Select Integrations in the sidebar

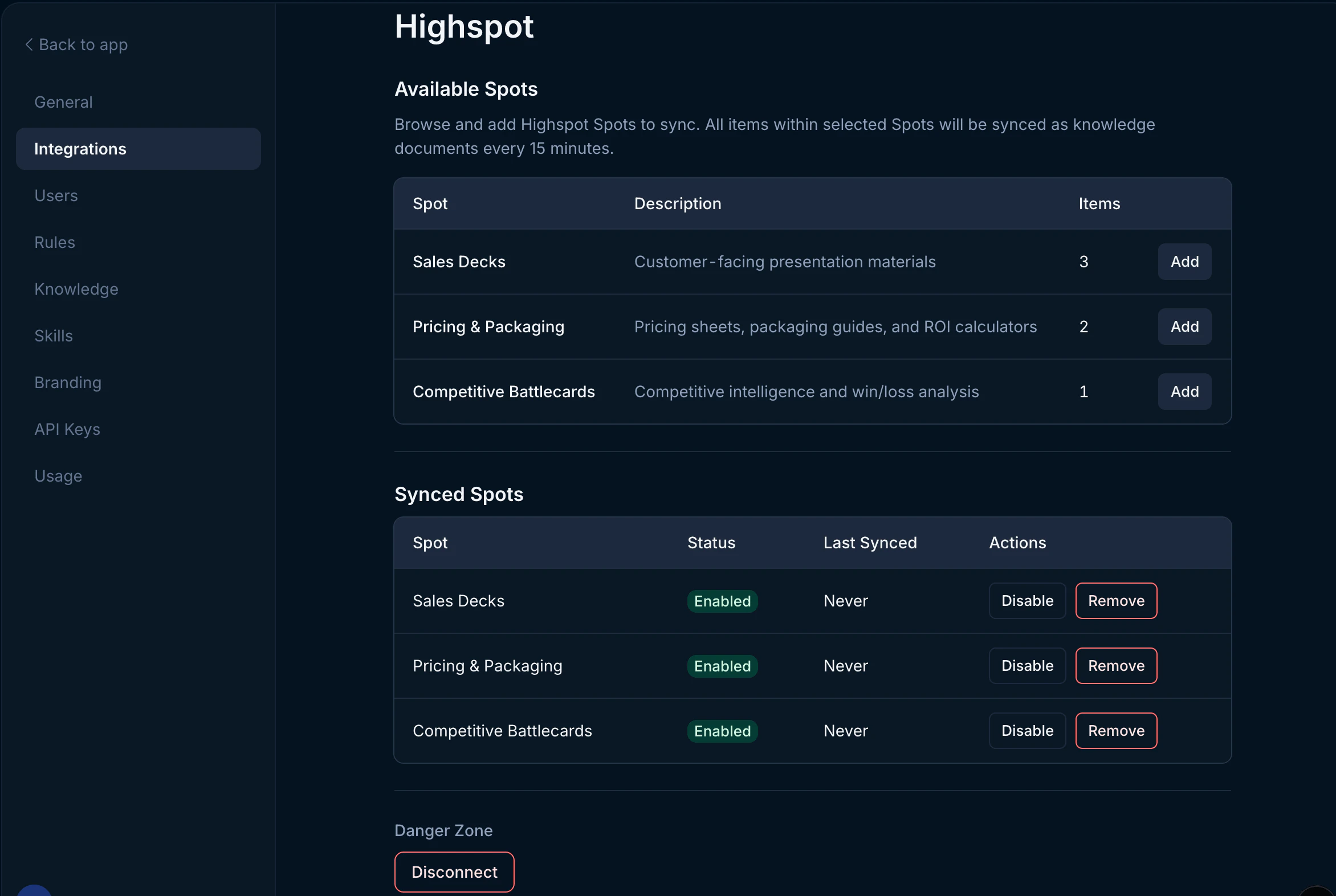coord(80,149)
